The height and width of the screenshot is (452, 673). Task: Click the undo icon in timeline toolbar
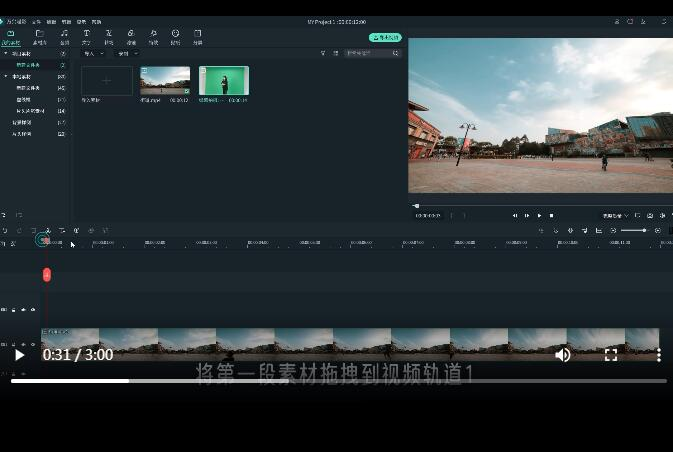pyautogui.click(x=5, y=230)
